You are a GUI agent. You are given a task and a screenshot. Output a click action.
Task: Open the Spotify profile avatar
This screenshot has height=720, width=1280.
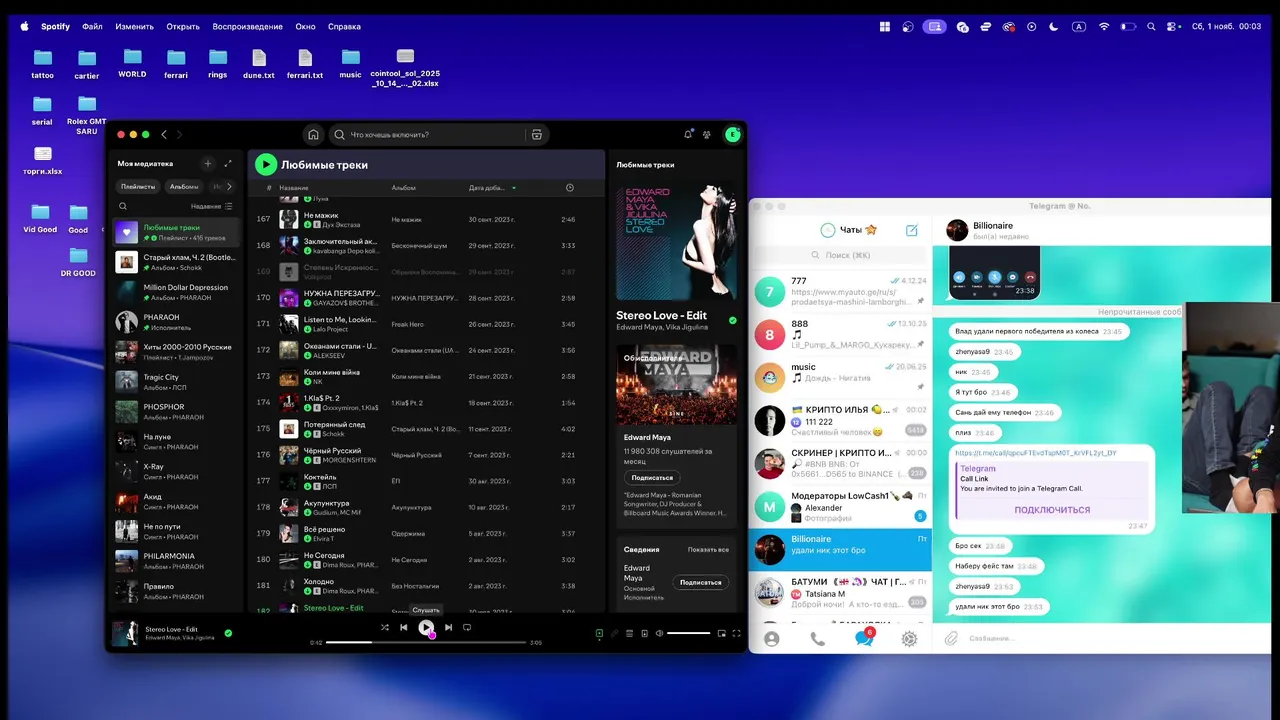point(733,134)
